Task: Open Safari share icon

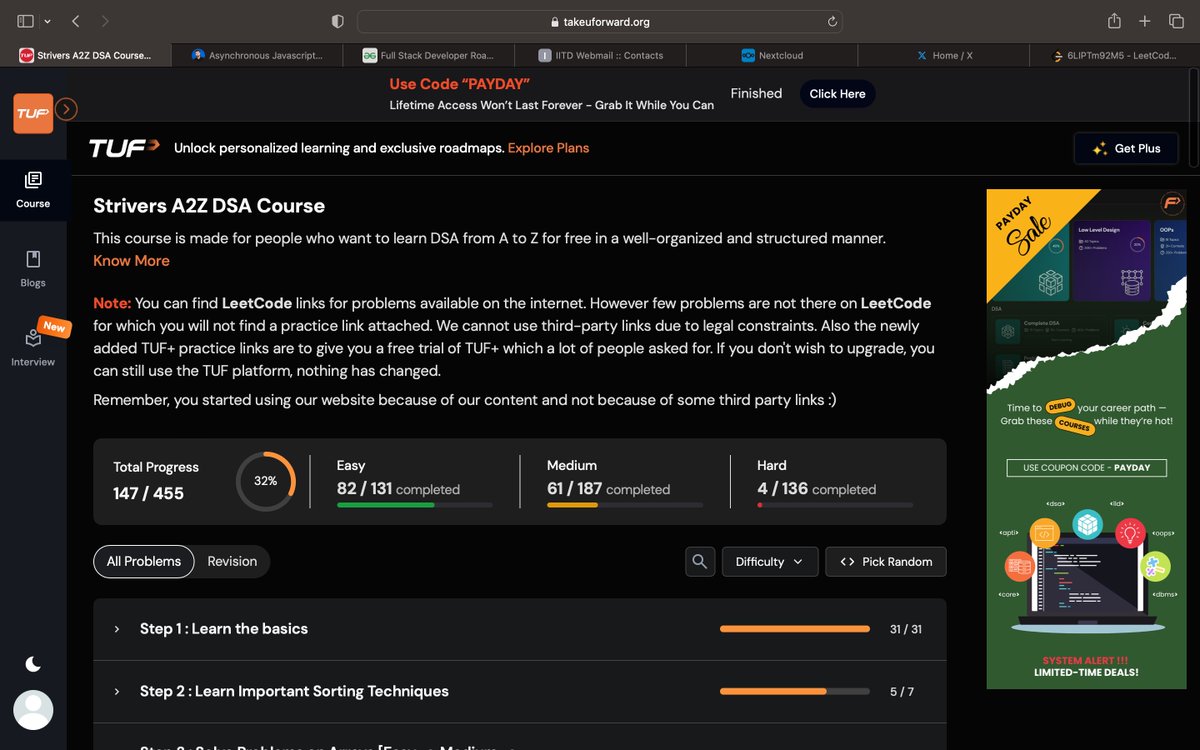Action: [x=1114, y=21]
